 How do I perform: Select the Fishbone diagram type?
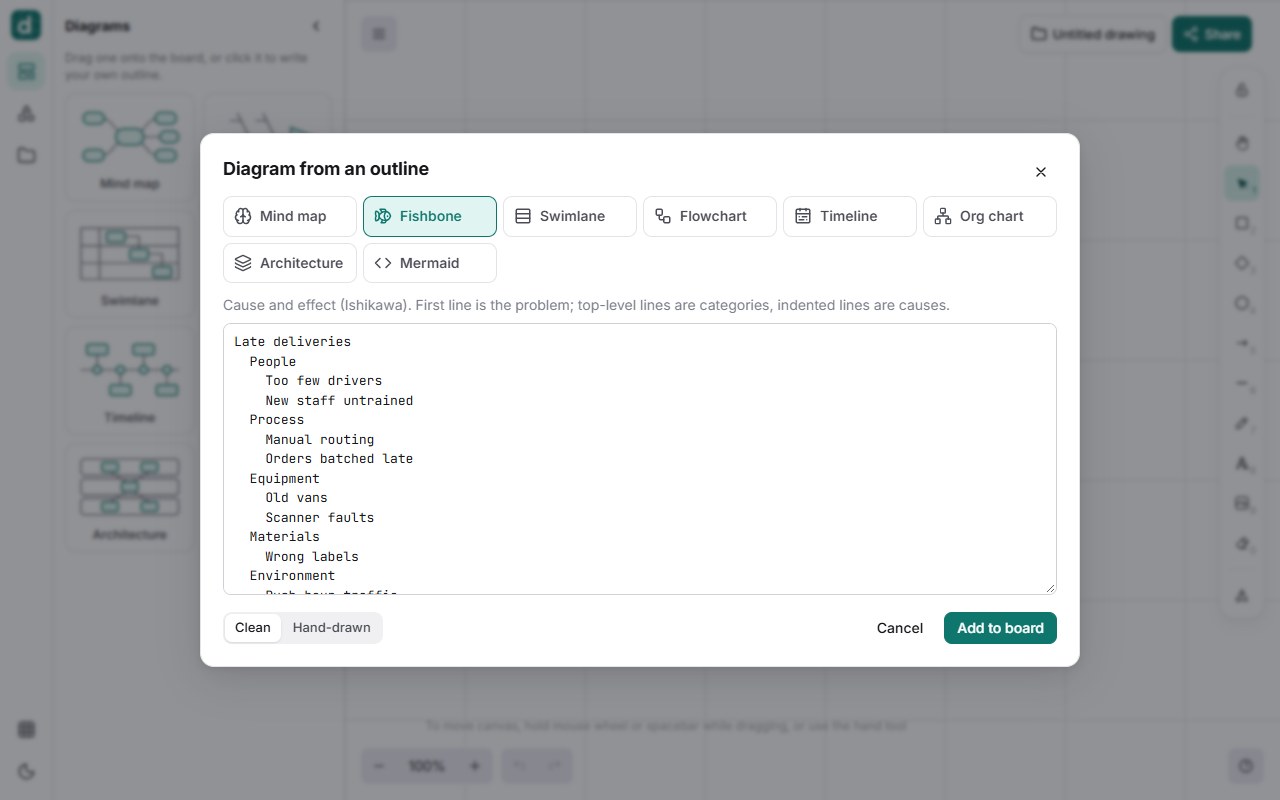pyautogui.click(x=430, y=216)
